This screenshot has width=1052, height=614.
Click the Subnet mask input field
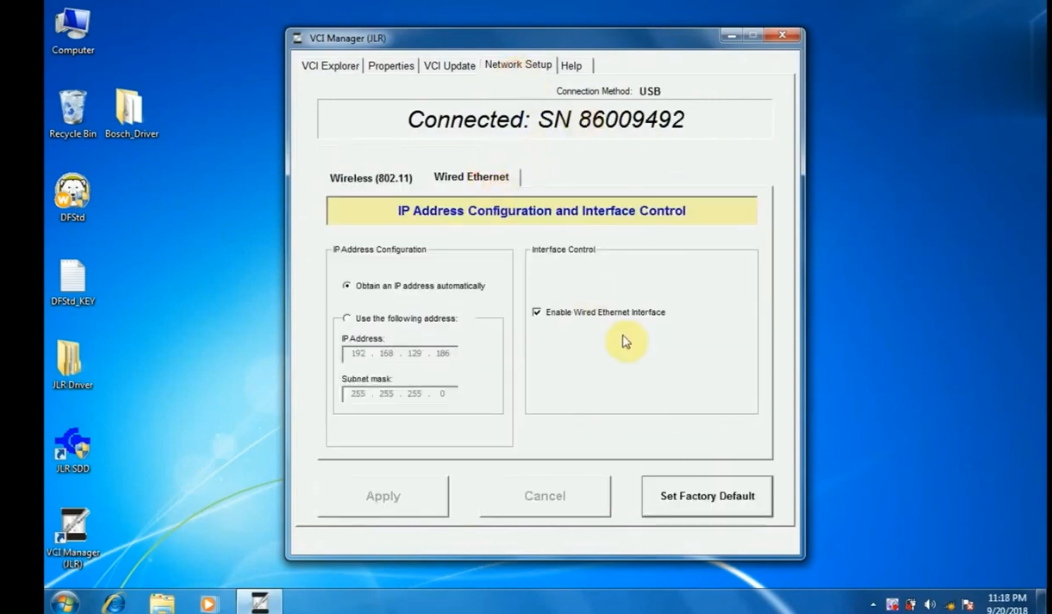pyautogui.click(x=400, y=394)
